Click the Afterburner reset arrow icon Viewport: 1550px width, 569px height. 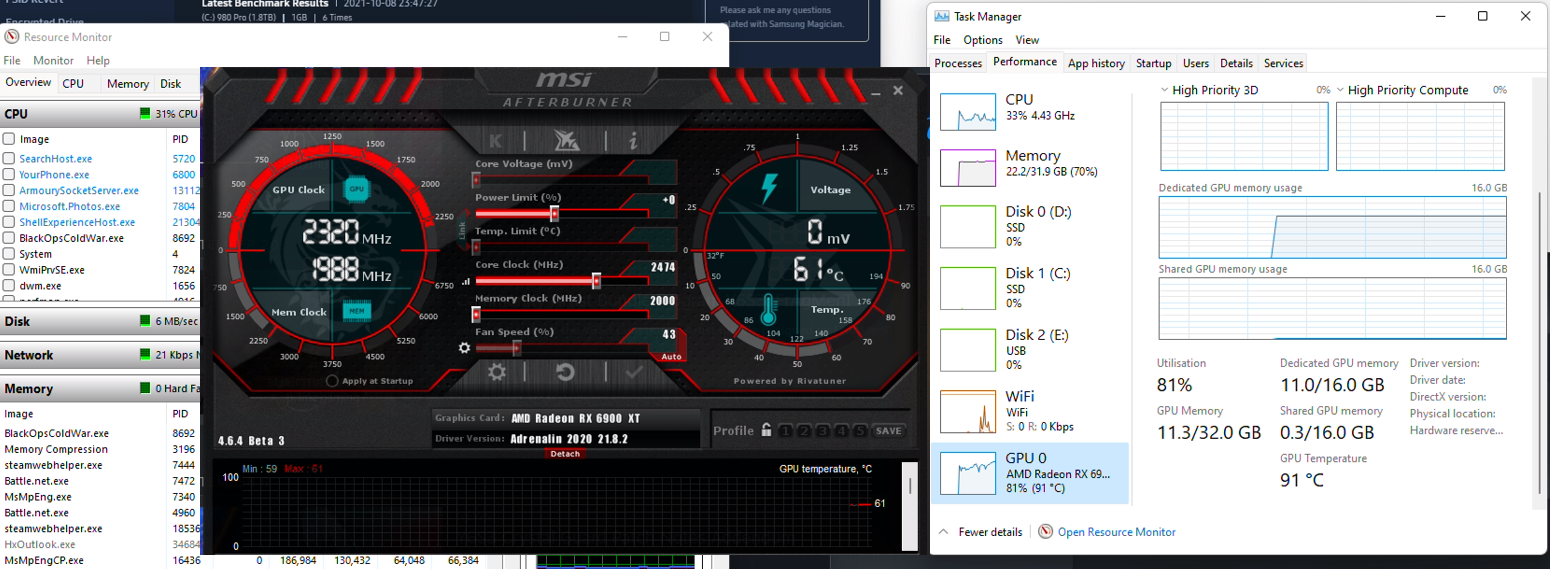tap(565, 372)
